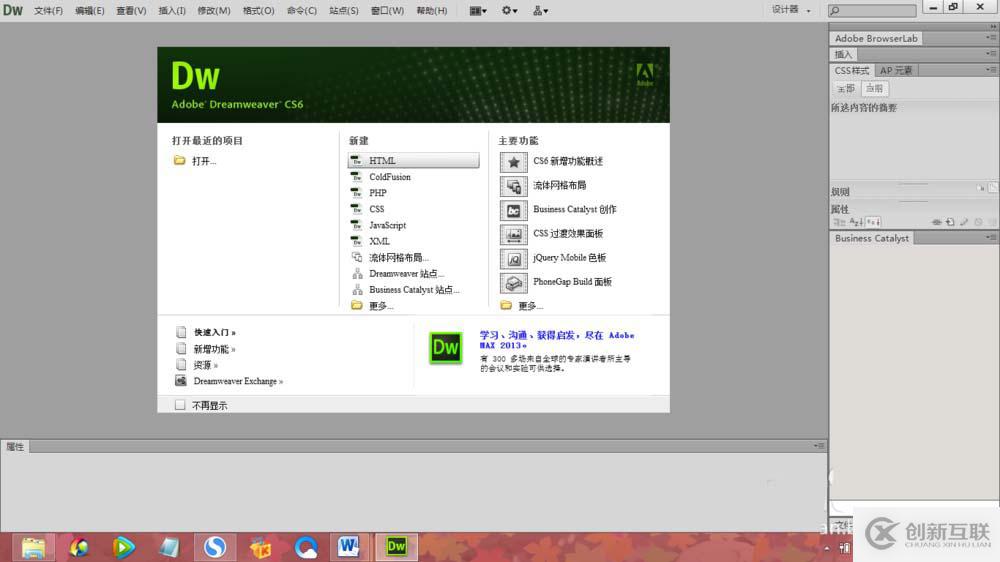Click the Adobe MAX 2013 promo Dw thumbnail

pos(445,348)
